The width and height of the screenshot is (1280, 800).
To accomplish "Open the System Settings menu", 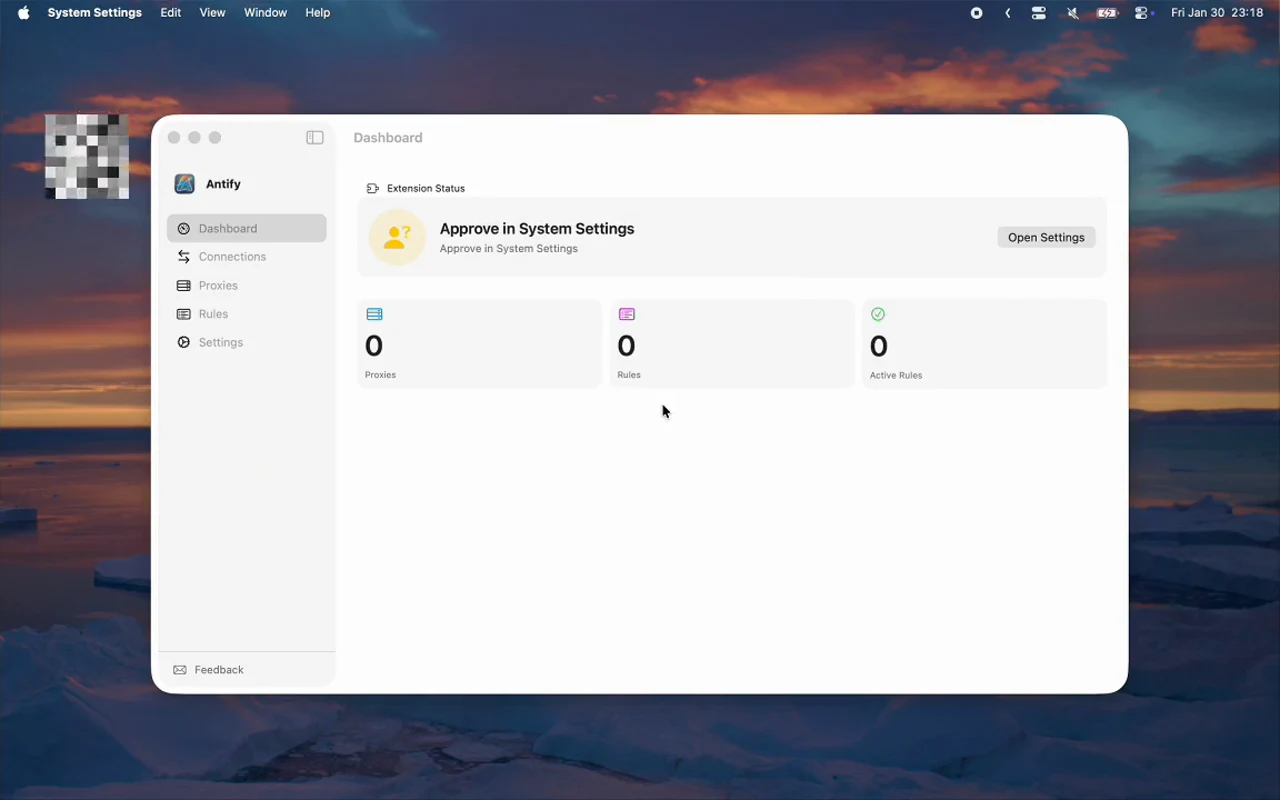I will point(95,13).
